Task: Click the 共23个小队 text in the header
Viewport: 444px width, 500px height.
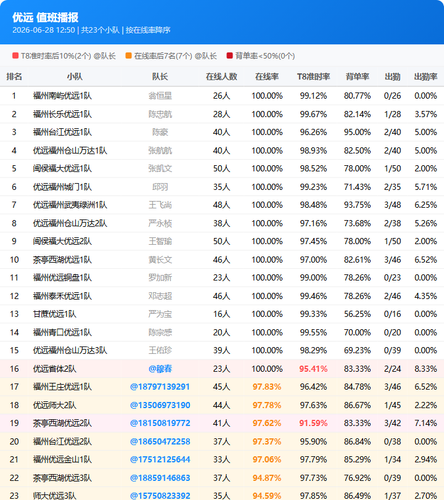Action: coord(100,30)
